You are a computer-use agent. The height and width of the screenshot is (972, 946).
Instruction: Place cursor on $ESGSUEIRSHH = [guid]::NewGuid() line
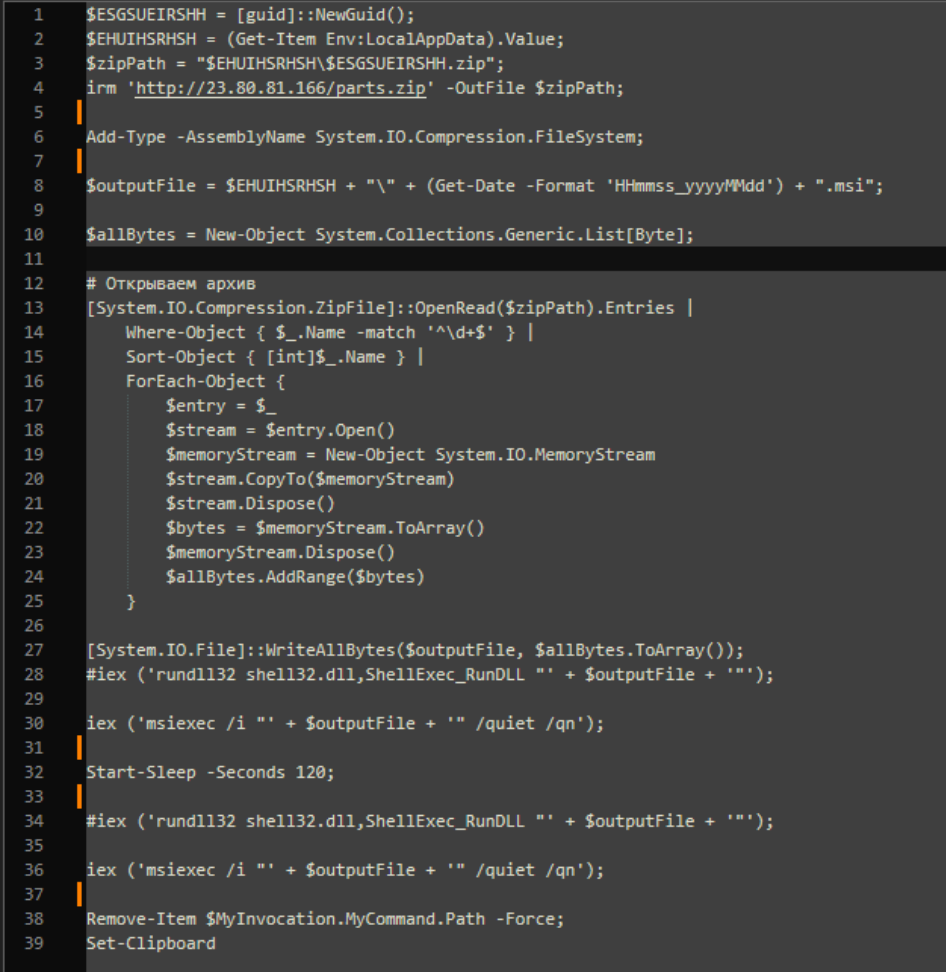(x=250, y=14)
